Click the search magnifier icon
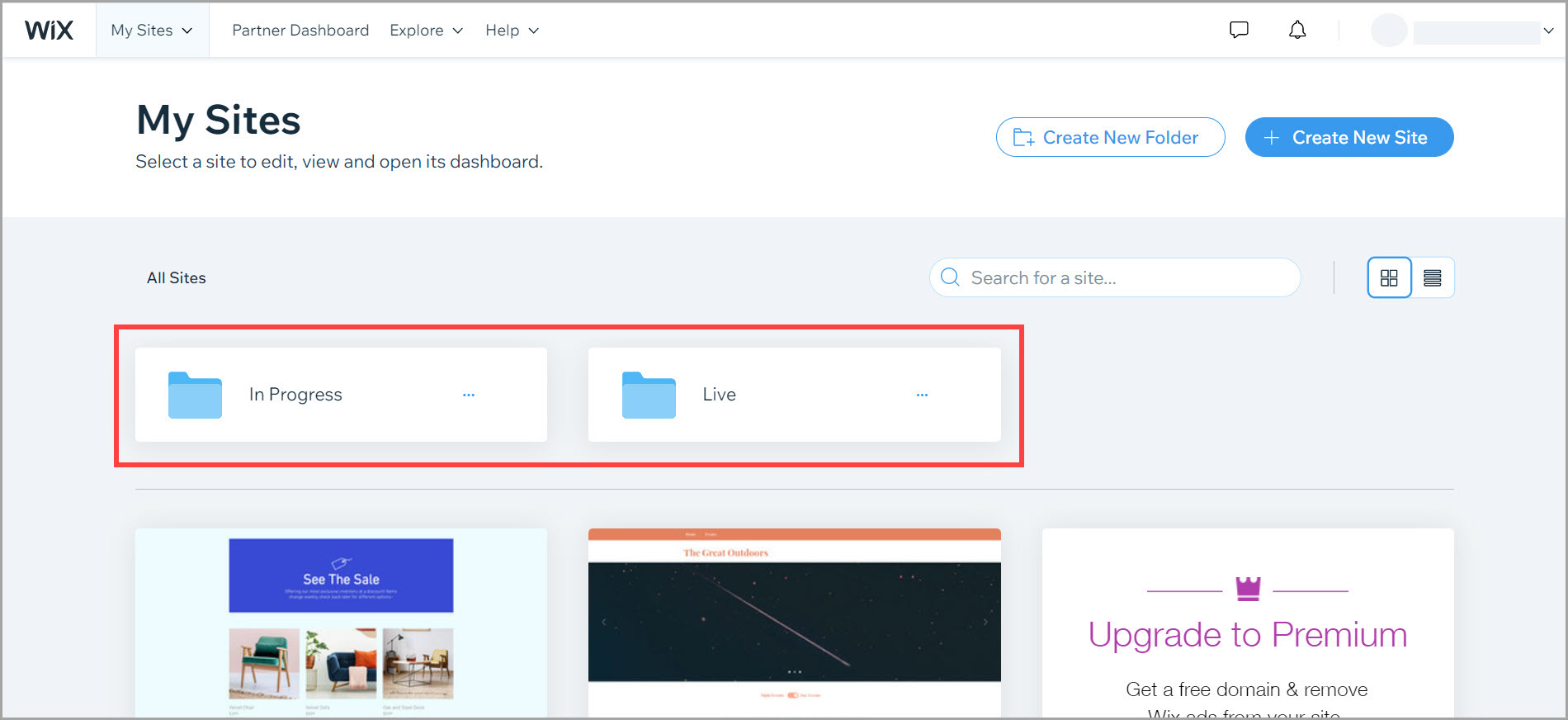 coord(951,277)
